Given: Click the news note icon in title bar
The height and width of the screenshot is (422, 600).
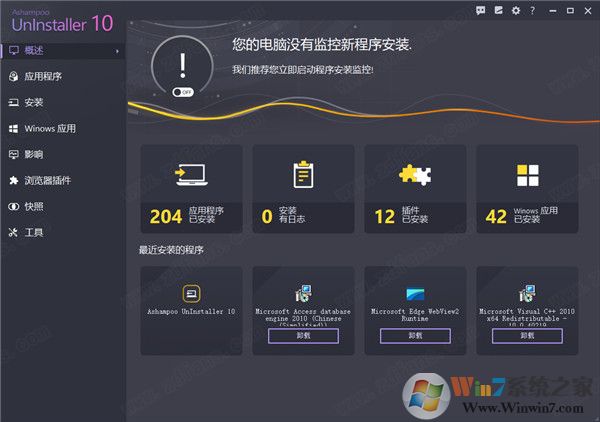Looking at the screenshot, I should (x=498, y=10).
